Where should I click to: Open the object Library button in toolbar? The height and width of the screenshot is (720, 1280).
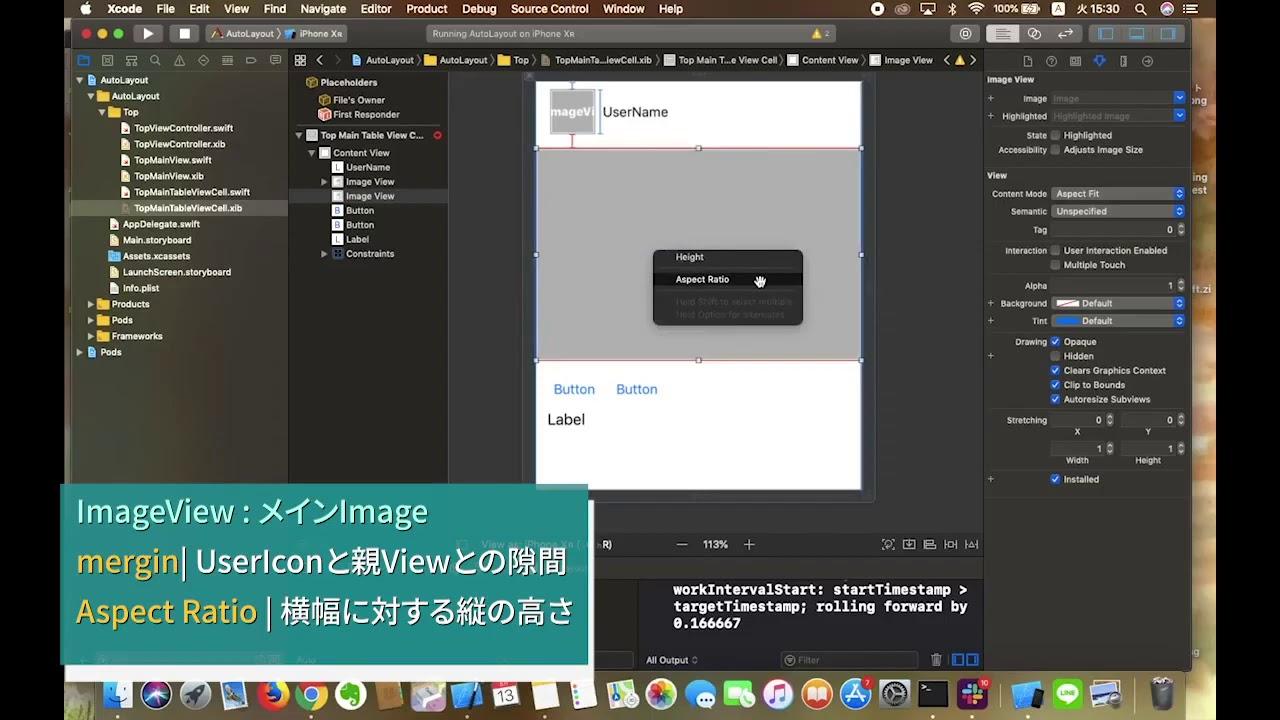click(x=965, y=33)
